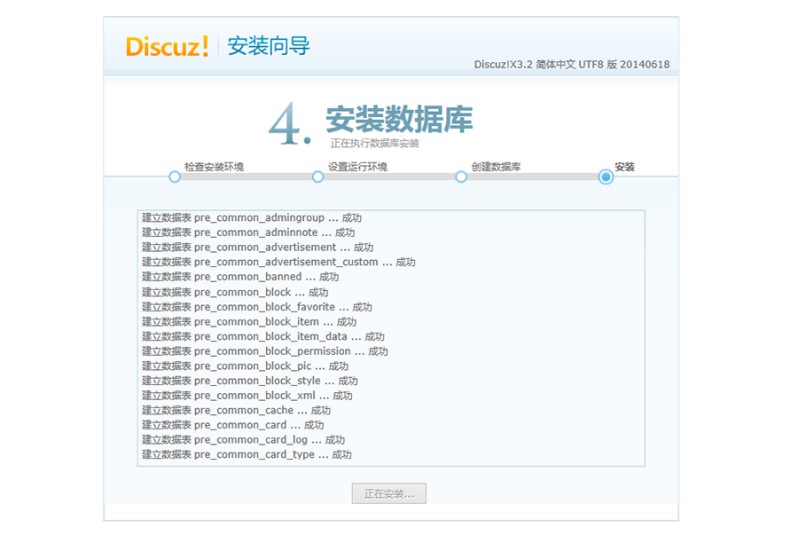Select log line pre_common_block_style

tap(249, 381)
